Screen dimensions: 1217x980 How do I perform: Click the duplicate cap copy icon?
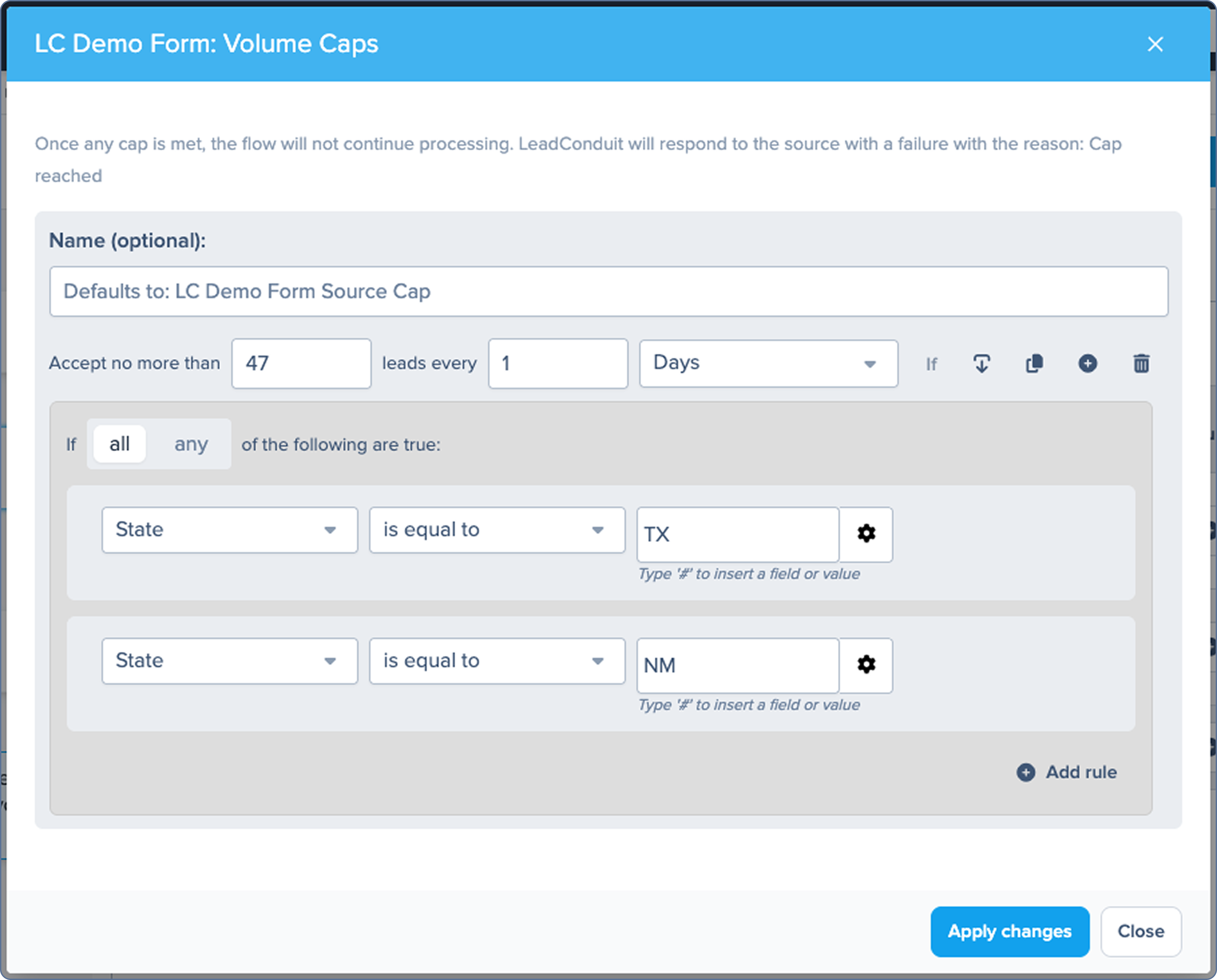coord(1034,364)
